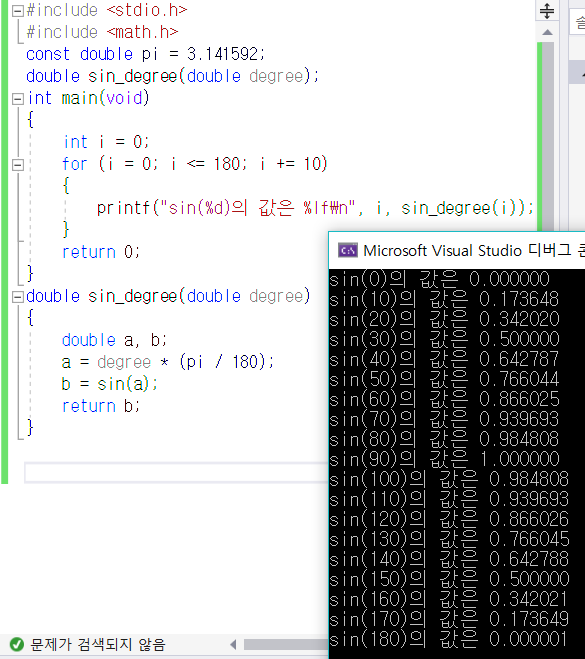Click the empty input box below the code
585x659 pixels.
177,473
